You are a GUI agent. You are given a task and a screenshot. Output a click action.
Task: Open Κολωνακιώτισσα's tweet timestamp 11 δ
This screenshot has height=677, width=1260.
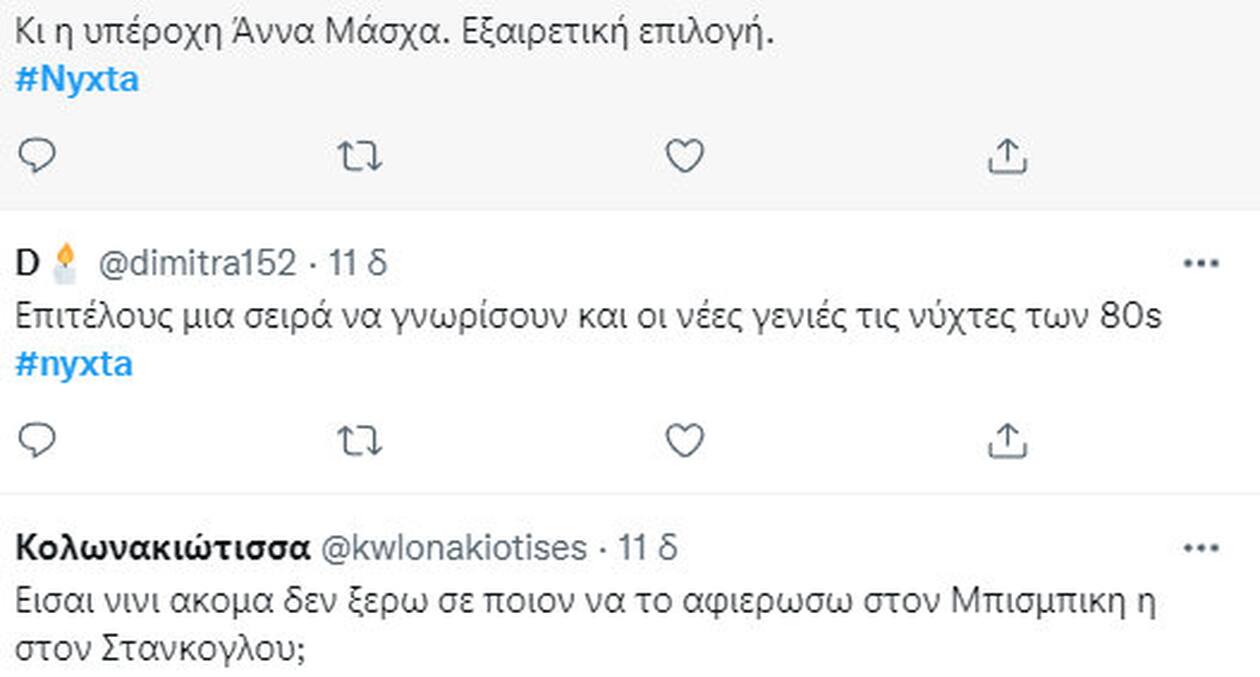[x=648, y=548]
